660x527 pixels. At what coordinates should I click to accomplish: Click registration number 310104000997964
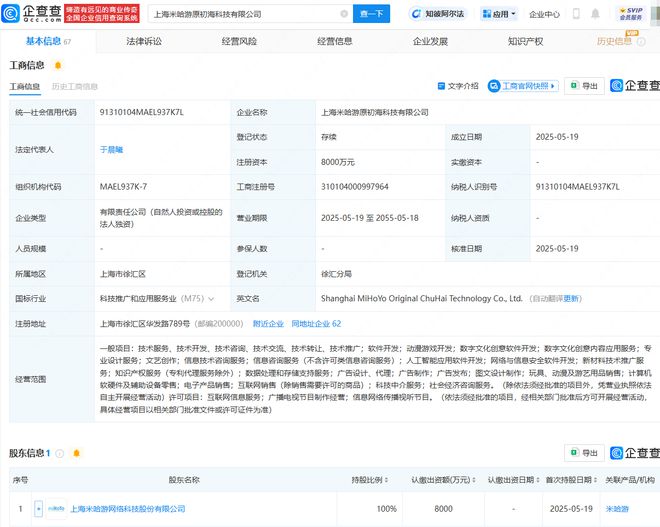pyautogui.click(x=355, y=187)
